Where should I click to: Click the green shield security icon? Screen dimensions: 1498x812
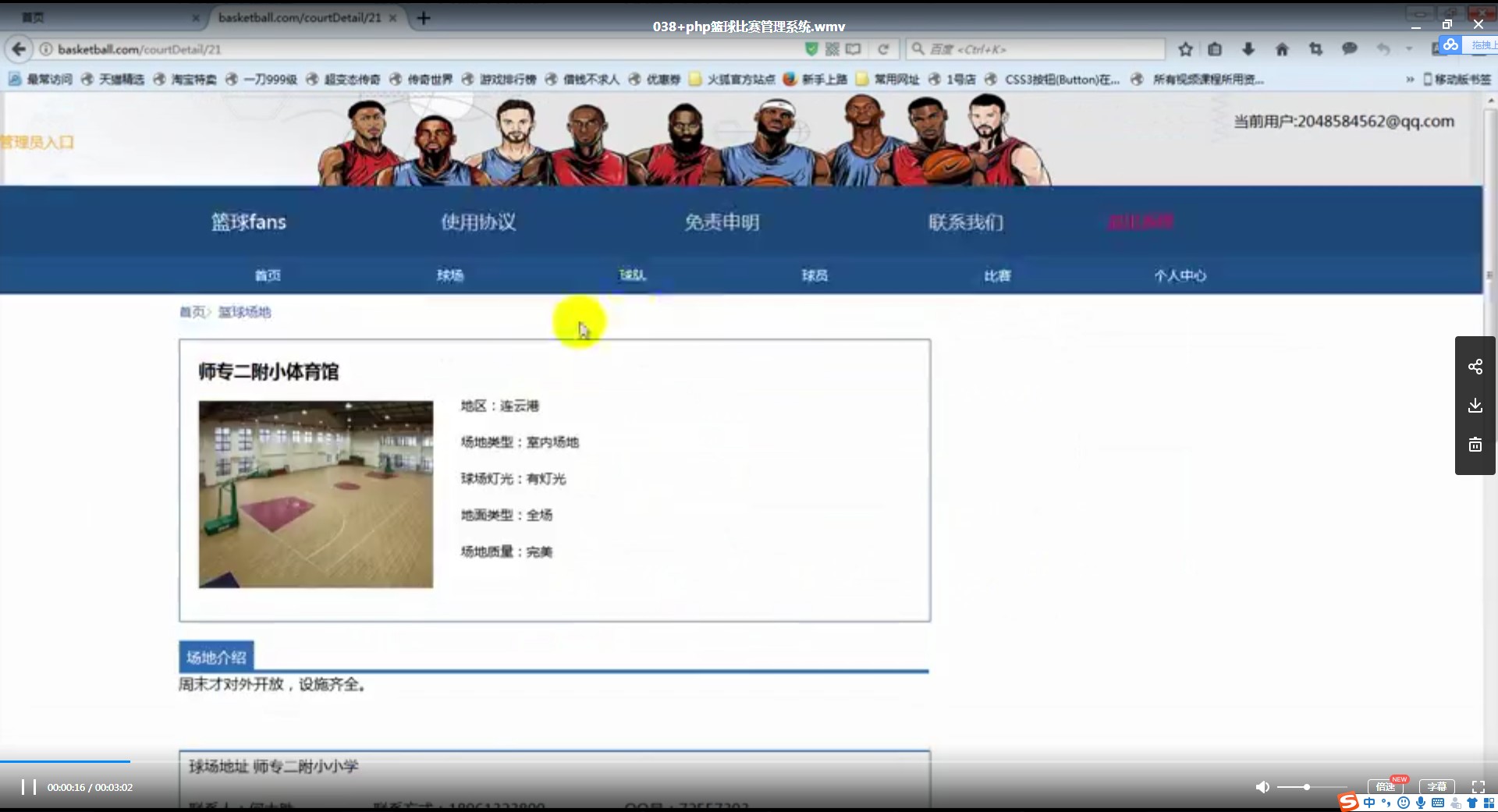(811, 49)
